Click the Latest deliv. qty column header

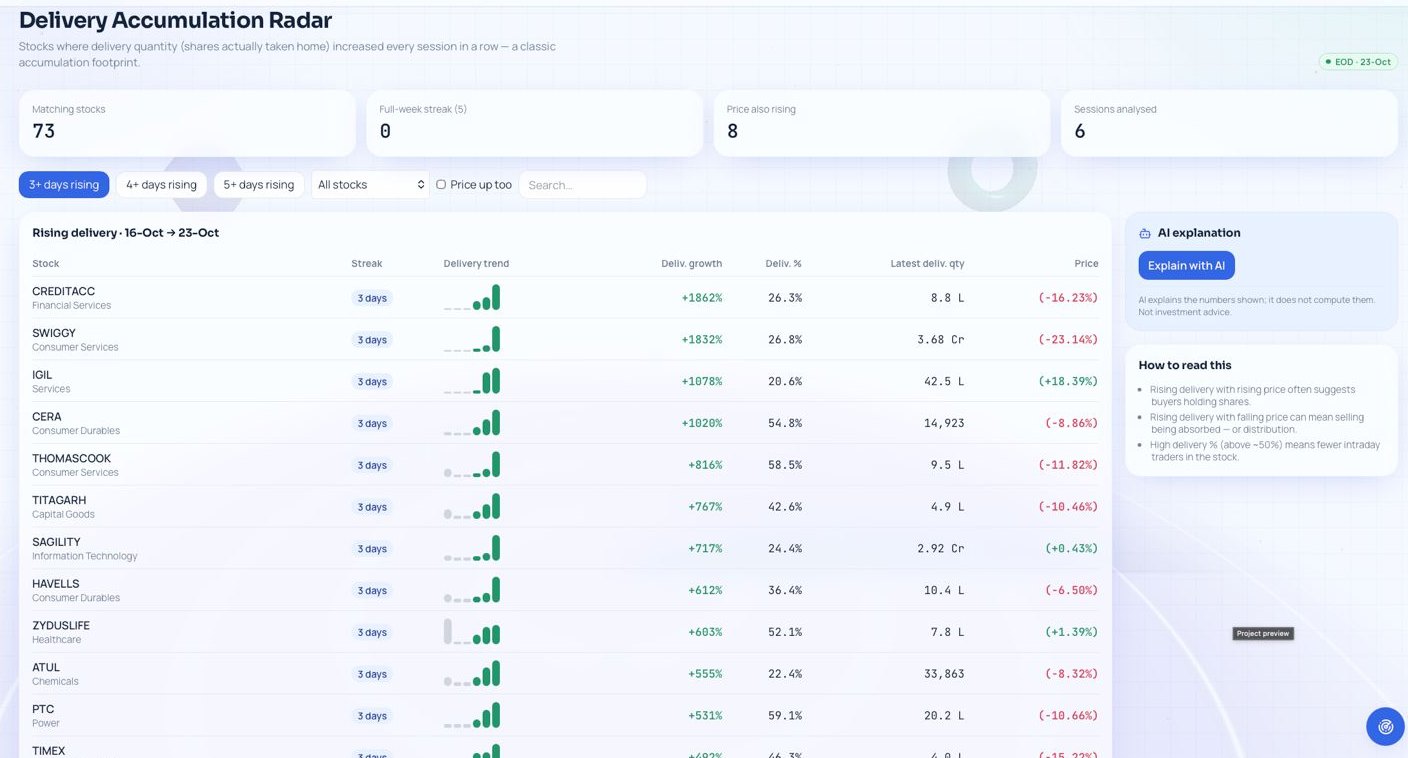927,264
